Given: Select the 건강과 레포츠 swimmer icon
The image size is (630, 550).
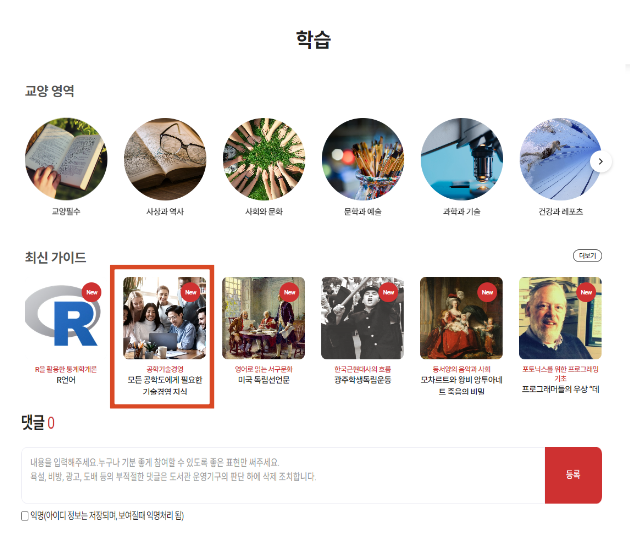Looking at the screenshot, I should 560,159.
